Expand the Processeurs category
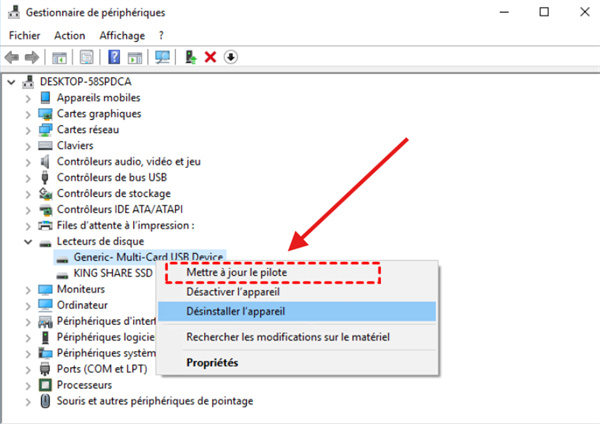Image resolution: width=600 pixels, height=424 pixels. click(28, 386)
